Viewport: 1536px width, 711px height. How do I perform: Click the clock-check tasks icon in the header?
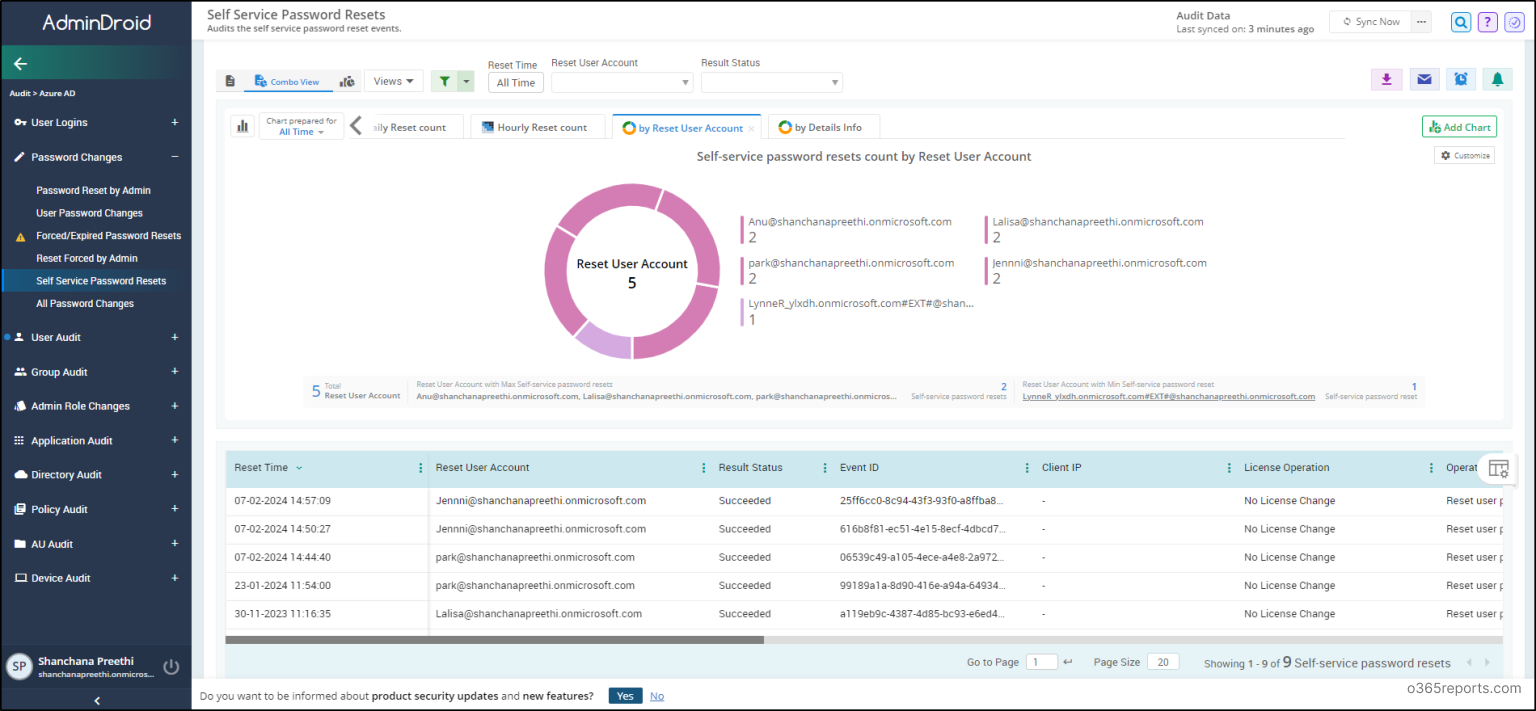tap(1515, 22)
